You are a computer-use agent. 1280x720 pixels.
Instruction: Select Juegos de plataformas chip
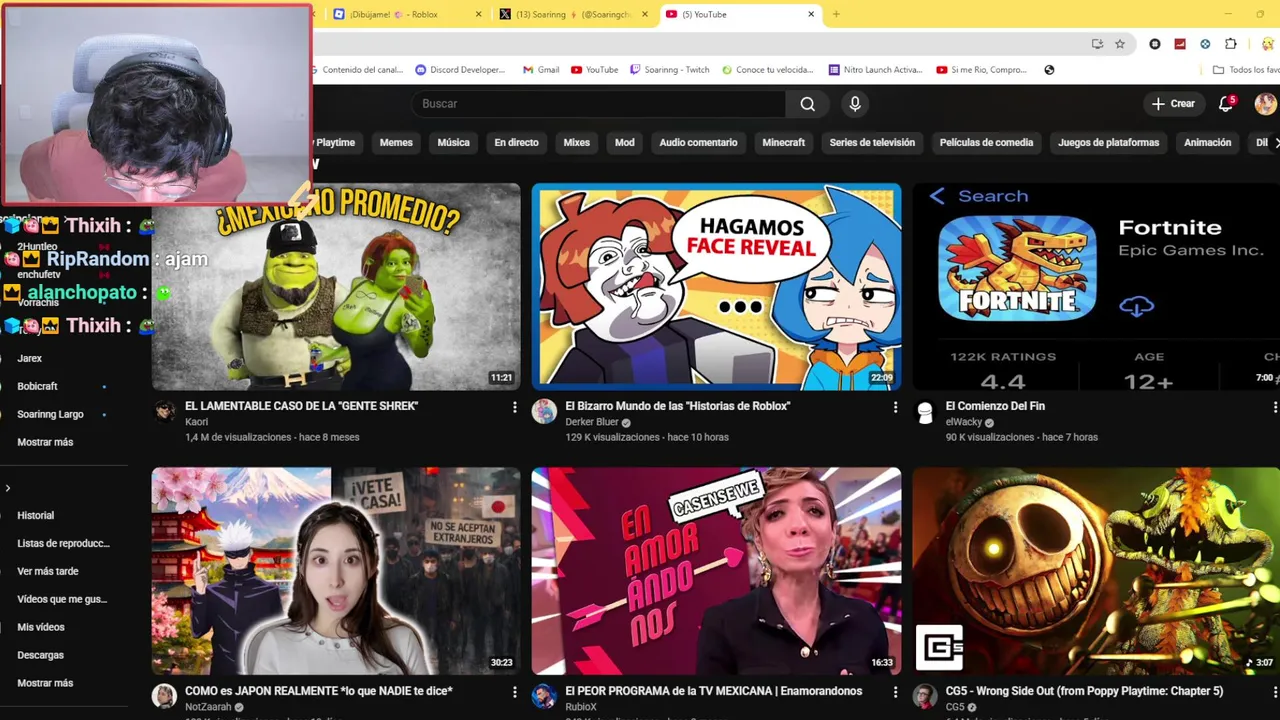(1108, 143)
